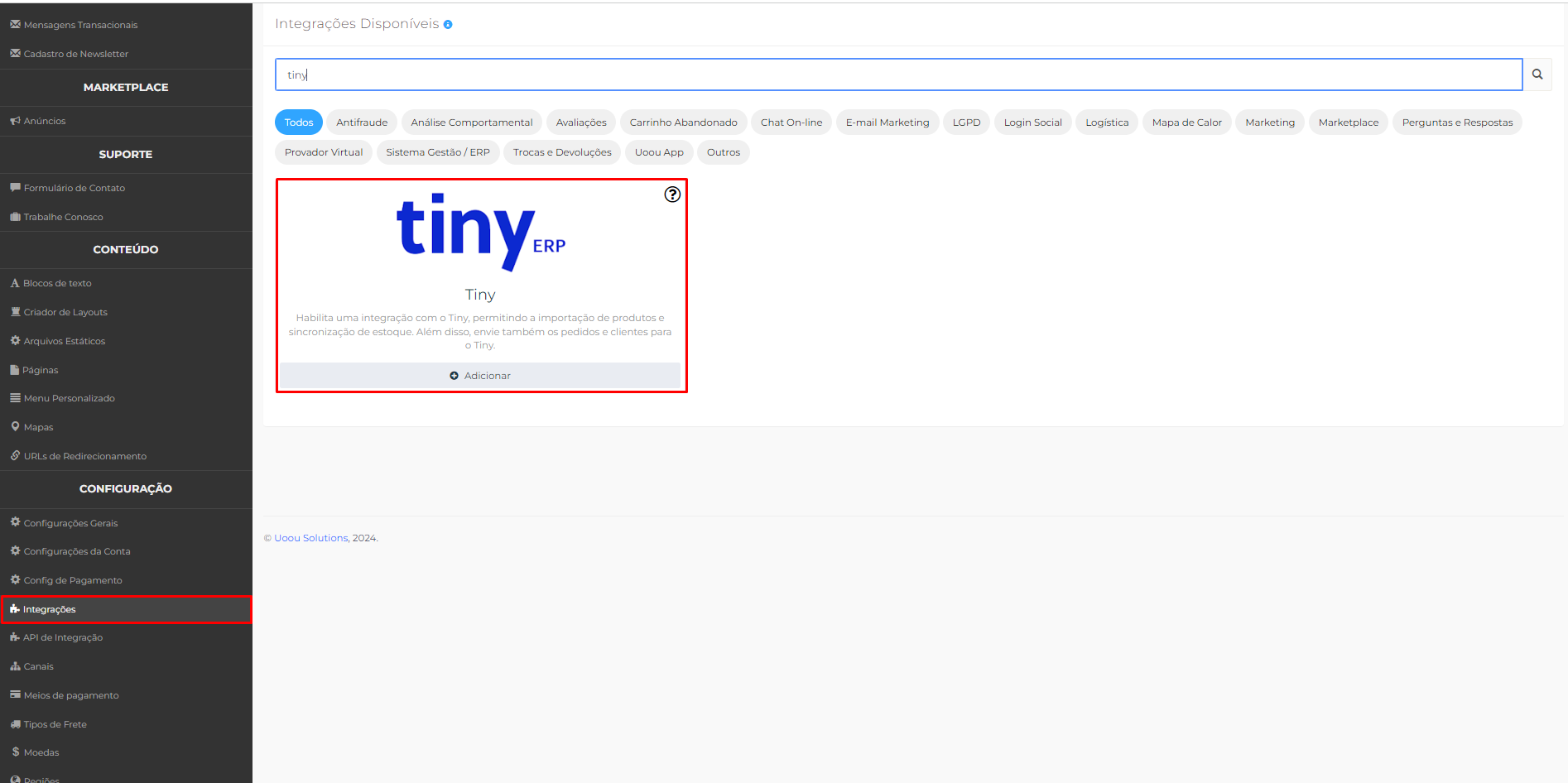Select the LGPD filter
Image resolution: width=1568 pixels, height=783 pixels.
(966, 122)
